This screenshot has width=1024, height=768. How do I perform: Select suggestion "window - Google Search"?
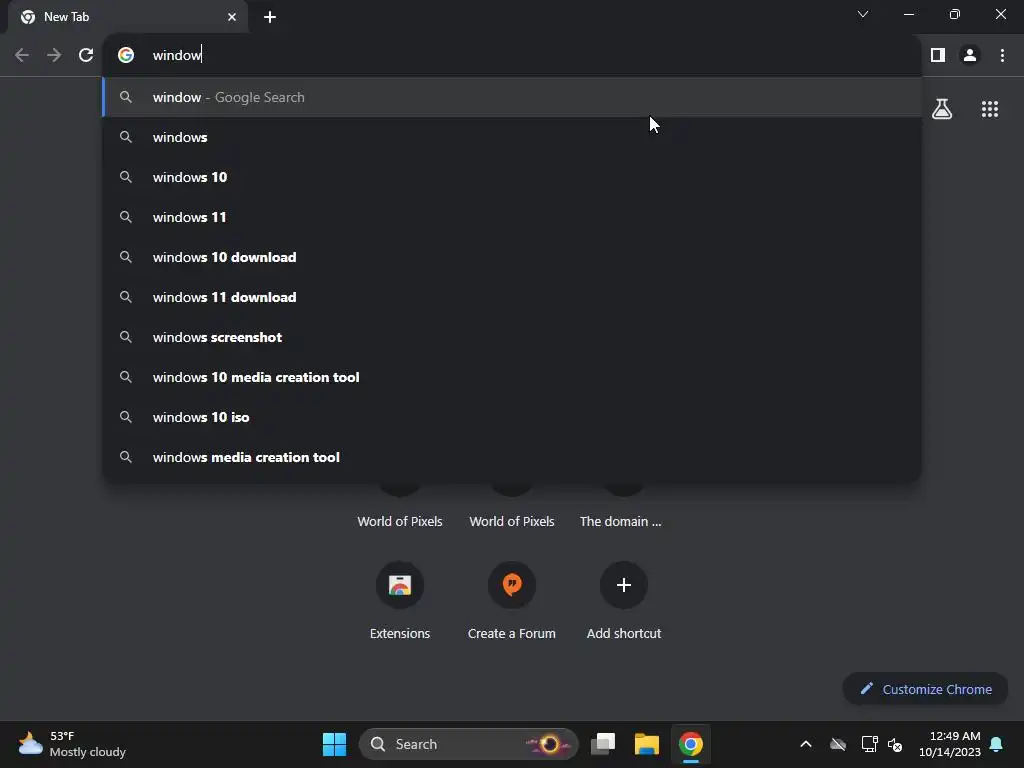coord(512,97)
